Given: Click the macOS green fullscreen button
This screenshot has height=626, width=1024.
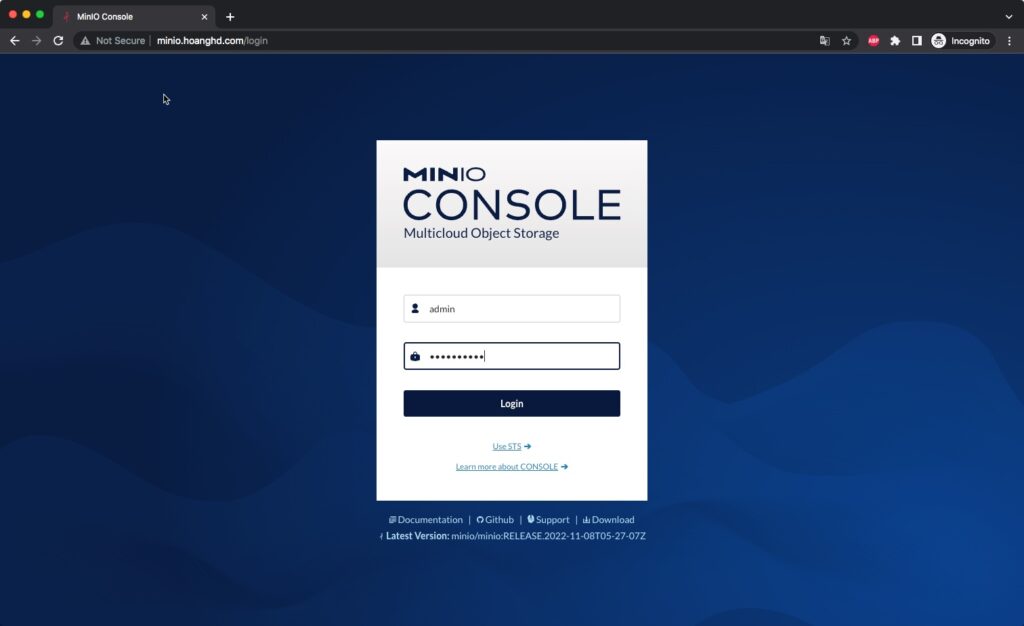Looking at the screenshot, I should tap(40, 14).
